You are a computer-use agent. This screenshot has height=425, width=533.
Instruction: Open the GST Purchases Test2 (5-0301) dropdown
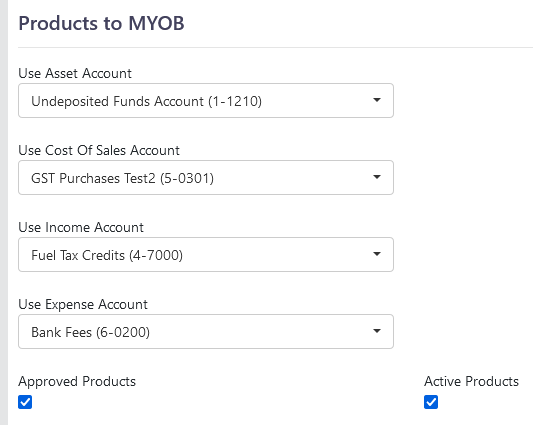[x=206, y=177]
